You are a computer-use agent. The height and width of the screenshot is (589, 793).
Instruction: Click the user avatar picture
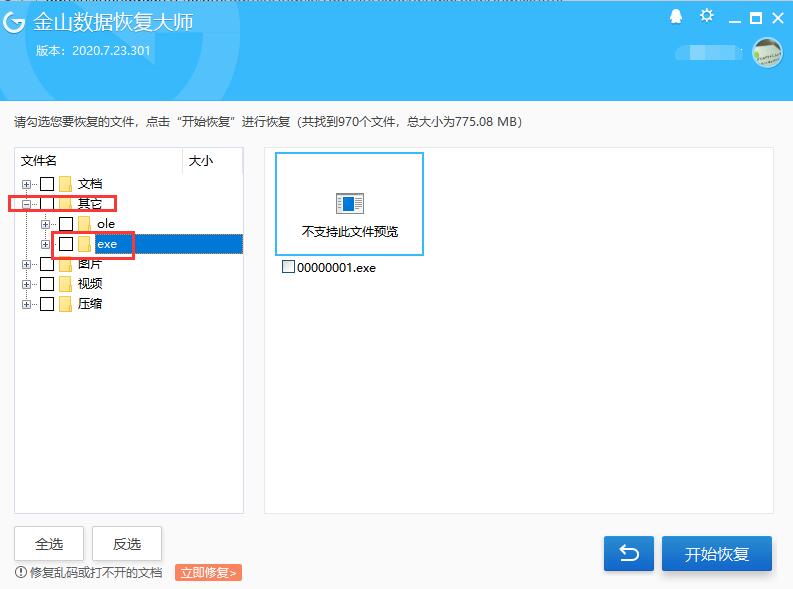(x=767, y=53)
